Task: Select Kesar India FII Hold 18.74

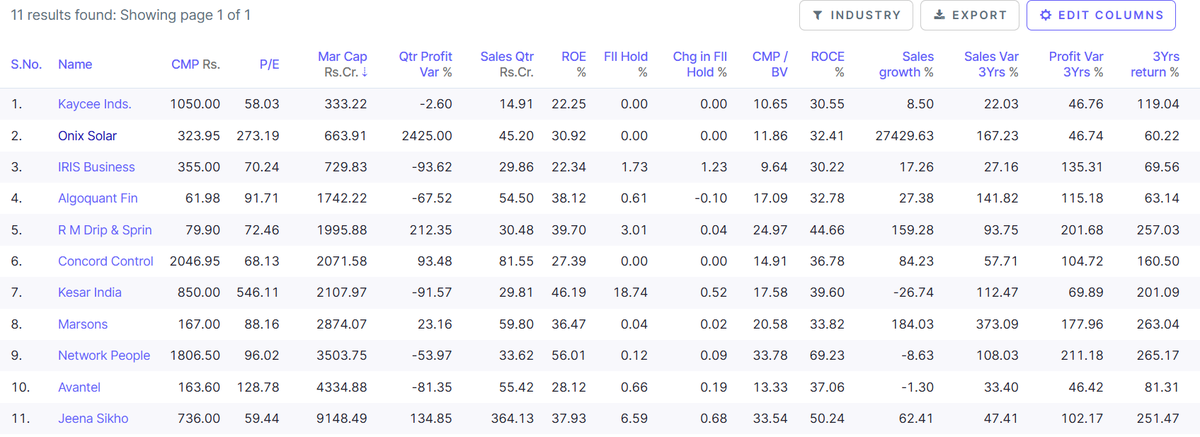Action: coord(631,292)
